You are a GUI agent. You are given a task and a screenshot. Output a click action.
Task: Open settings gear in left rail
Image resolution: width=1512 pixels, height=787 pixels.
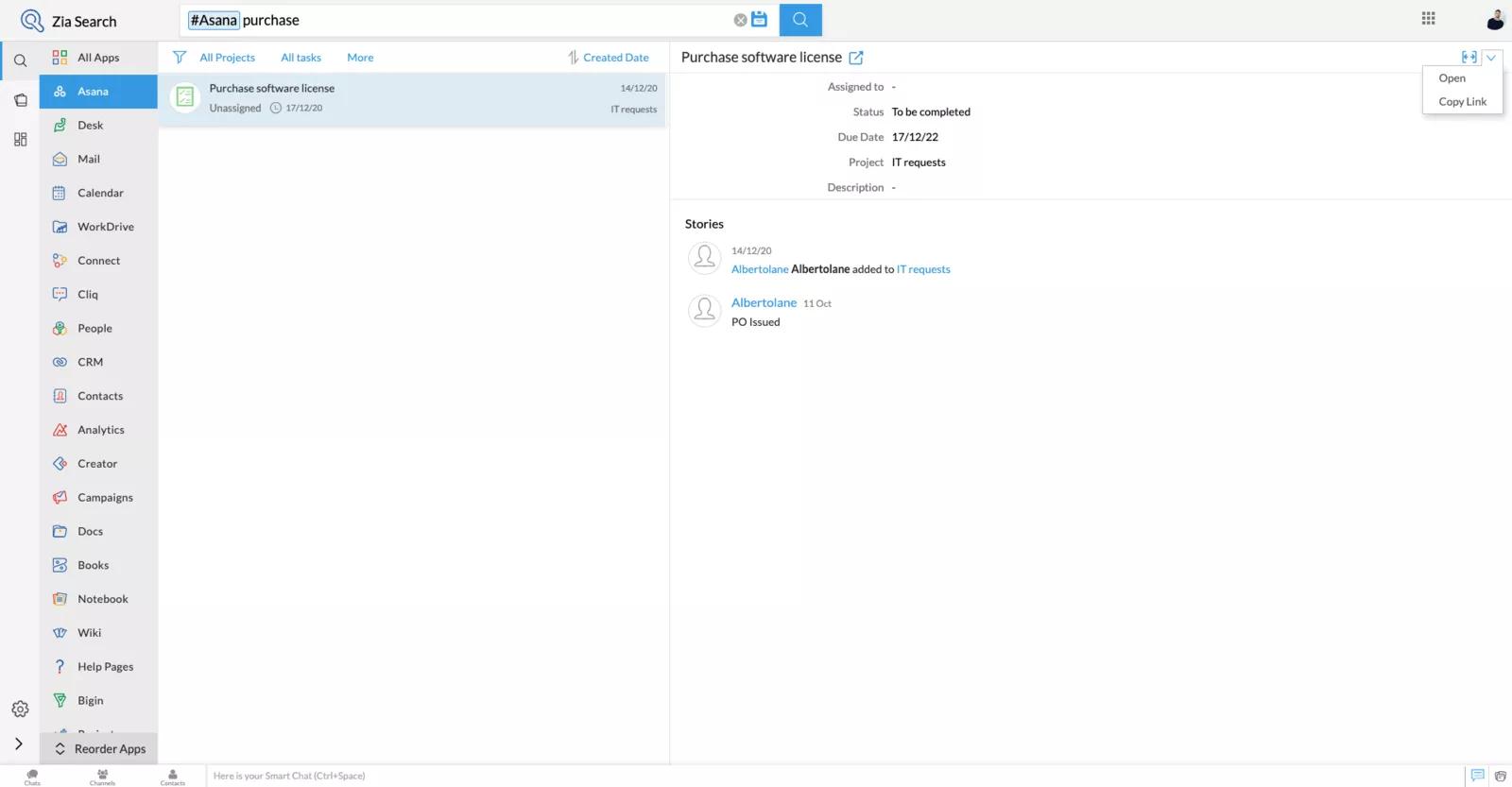point(20,709)
